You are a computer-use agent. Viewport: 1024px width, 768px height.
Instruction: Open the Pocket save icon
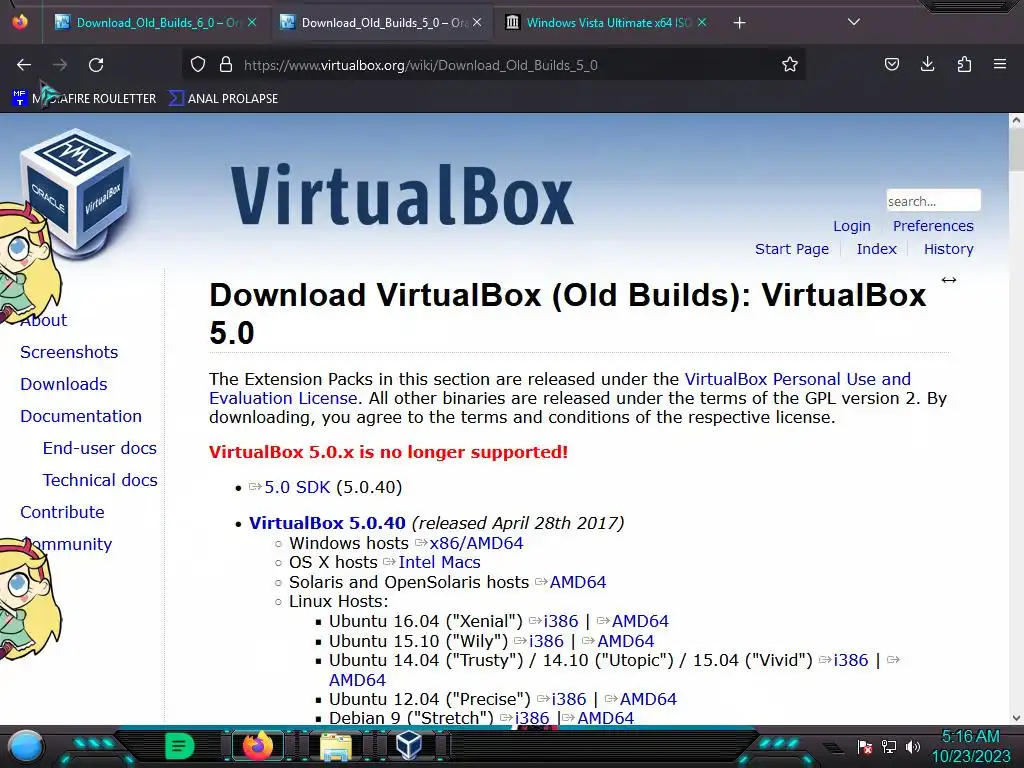point(891,64)
